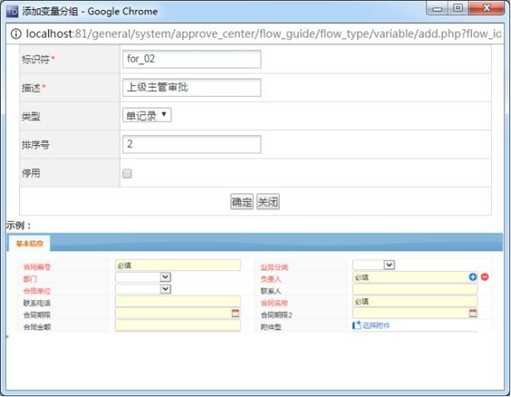Open the 类型 dropdown showing 单记录
The height and width of the screenshot is (397, 511).
point(147,115)
